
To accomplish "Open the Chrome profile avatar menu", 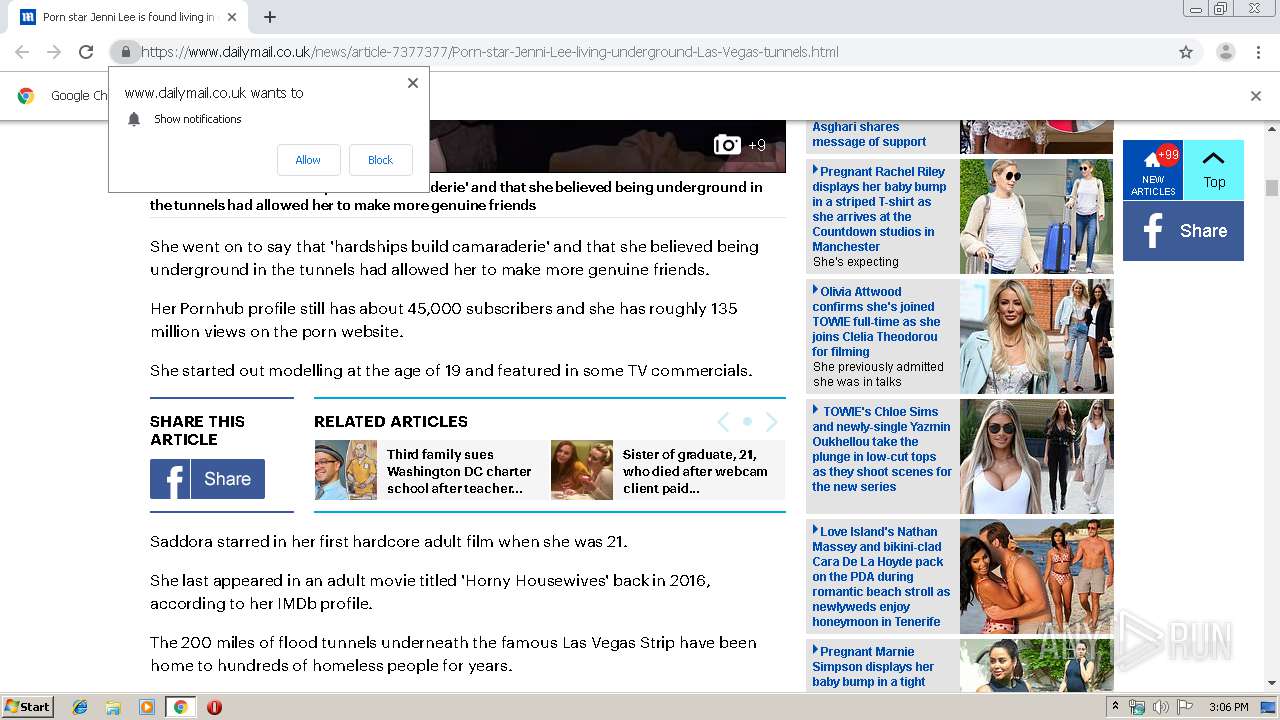I will 1225,52.
